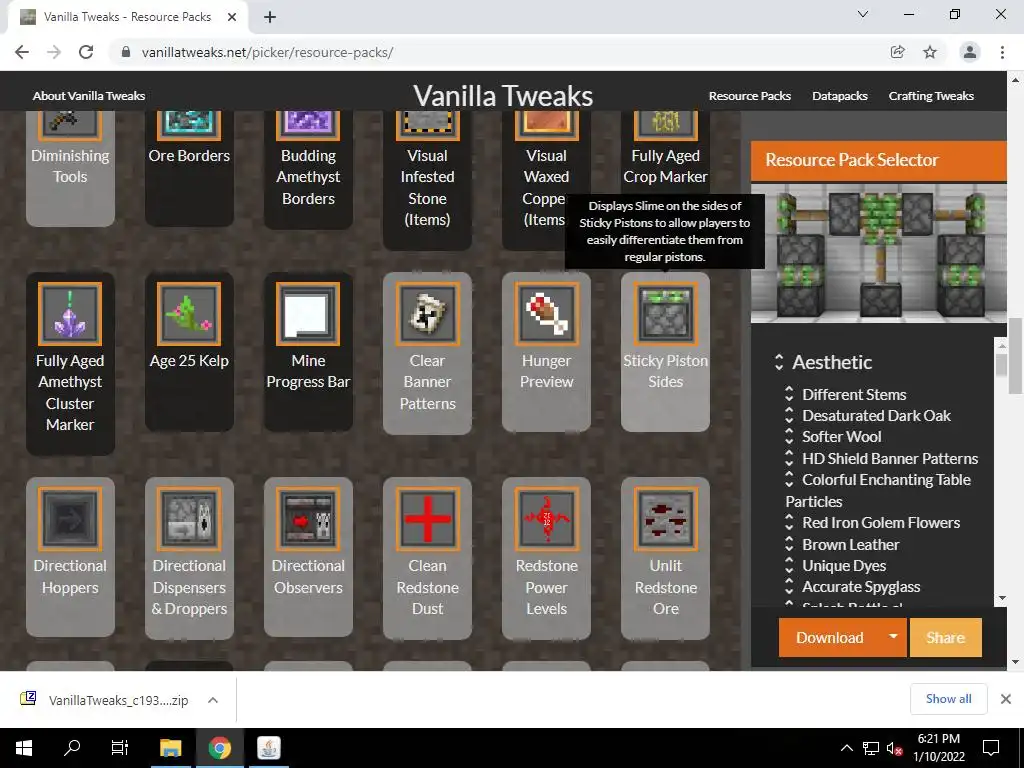This screenshot has height=768, width=1024.
Task: Click the Accurate Spyglass list entry
Action: pyautogui.click(x=861, y=586)
